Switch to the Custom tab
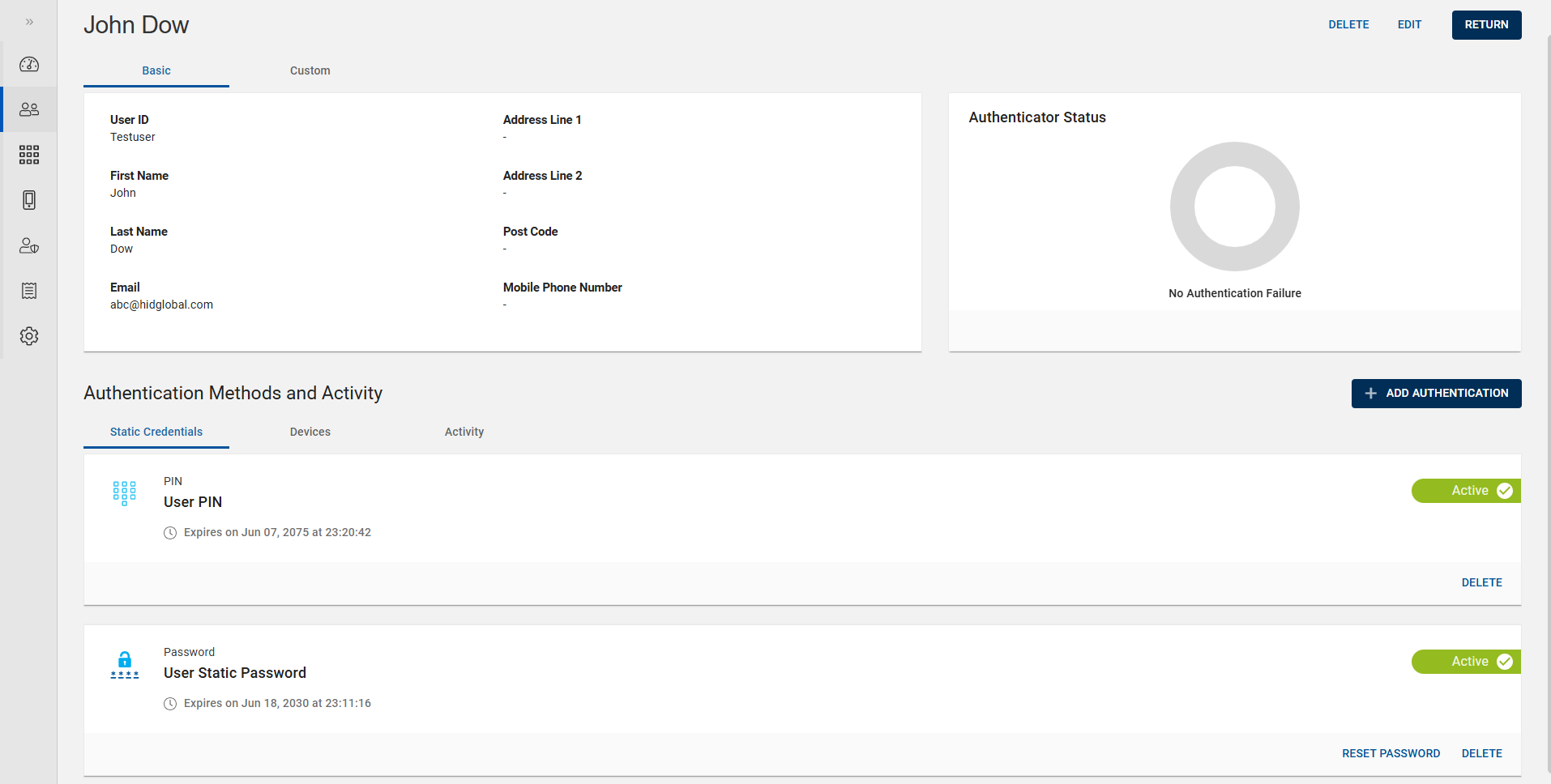1551x784 pixels. pos(310,70)
